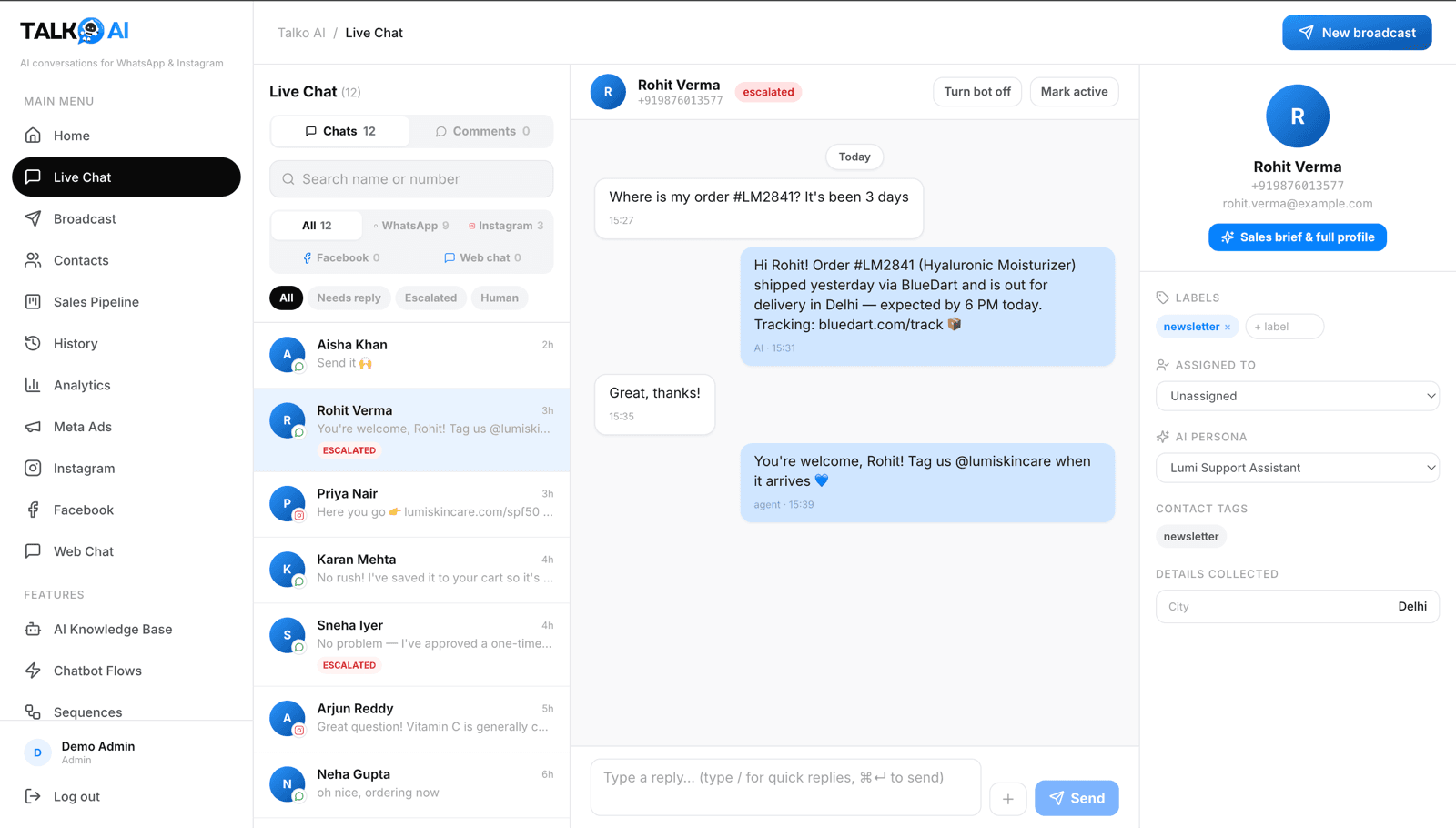Open the Assigned To dropdown
This screenshot has height=828, width=1456.
(1297, 396)
